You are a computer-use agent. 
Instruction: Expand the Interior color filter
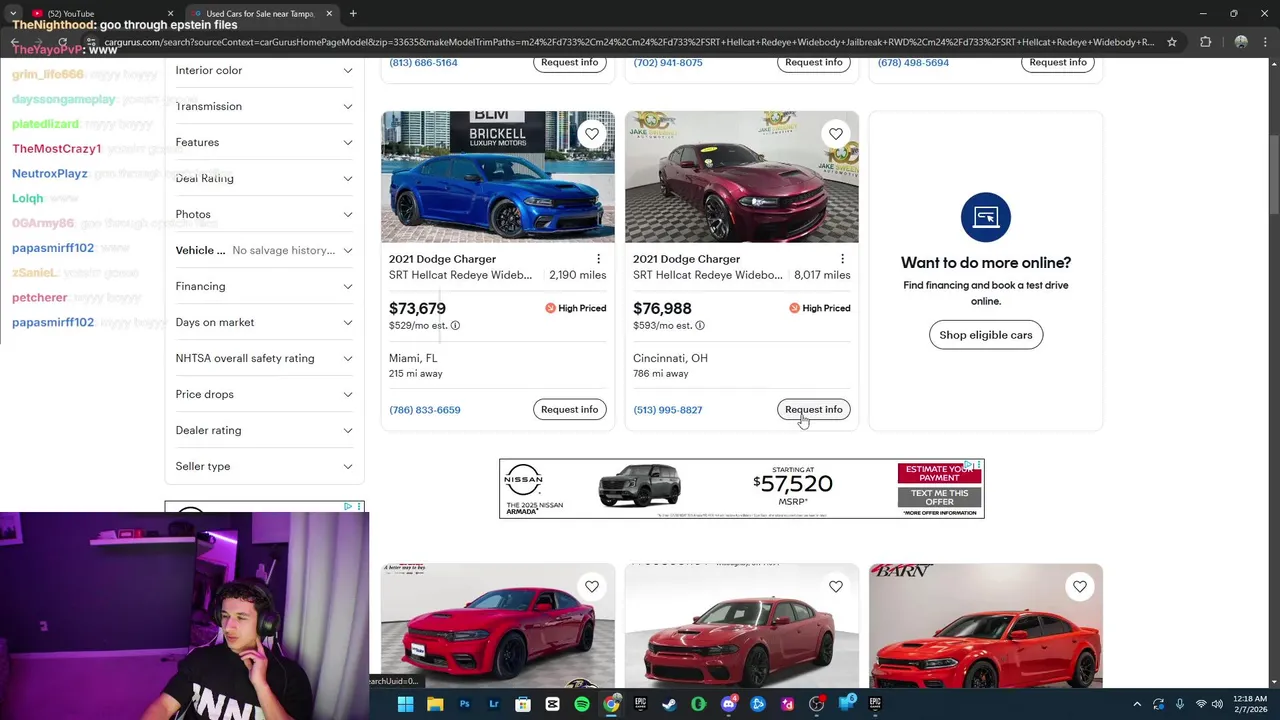tap(264, 70)
